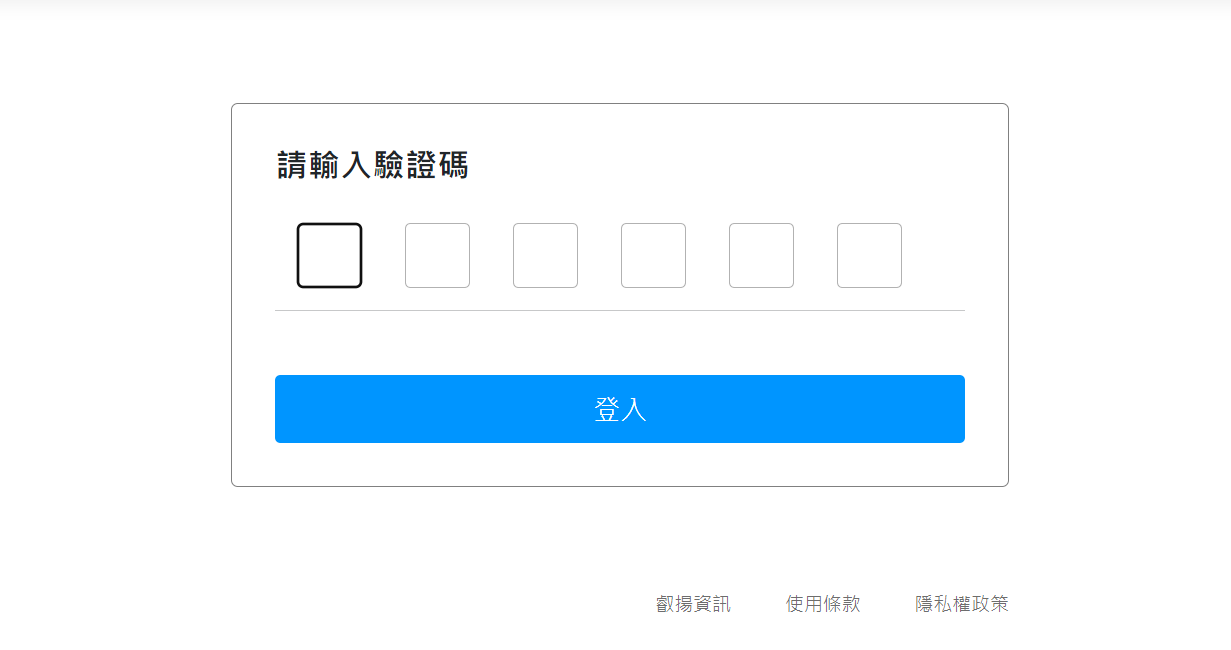Click the code box just before the last
1231x650 pixels.
[761, 255]
